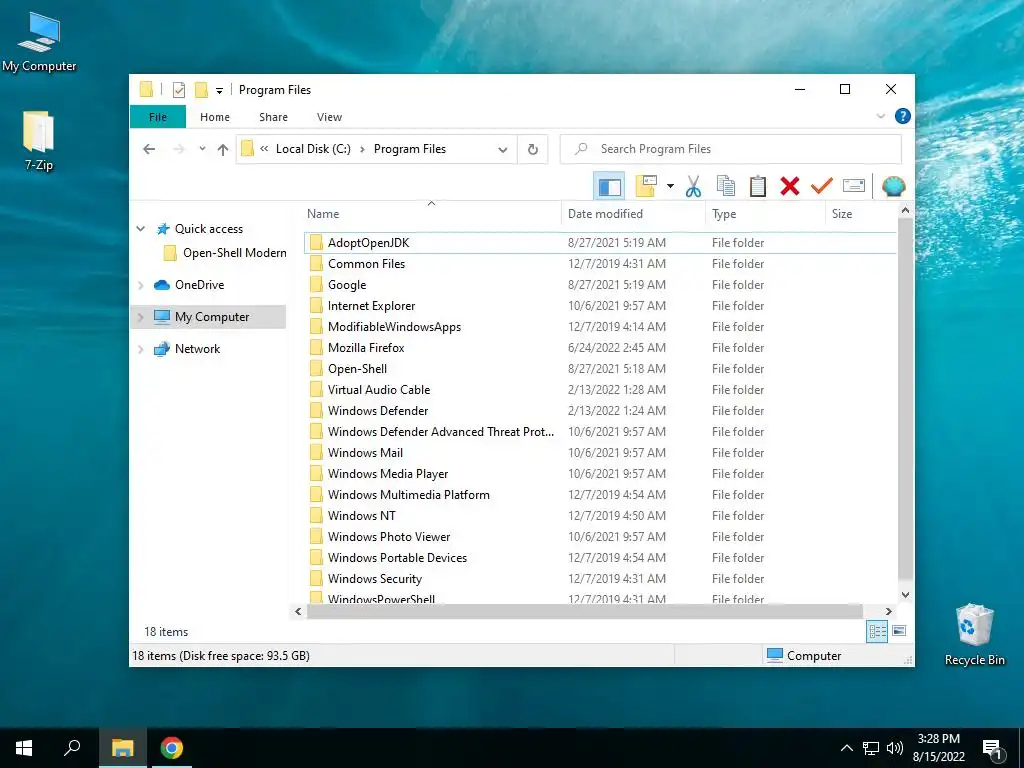
Task: Open the Share ribbon tab
Action: tap(273, 117)
